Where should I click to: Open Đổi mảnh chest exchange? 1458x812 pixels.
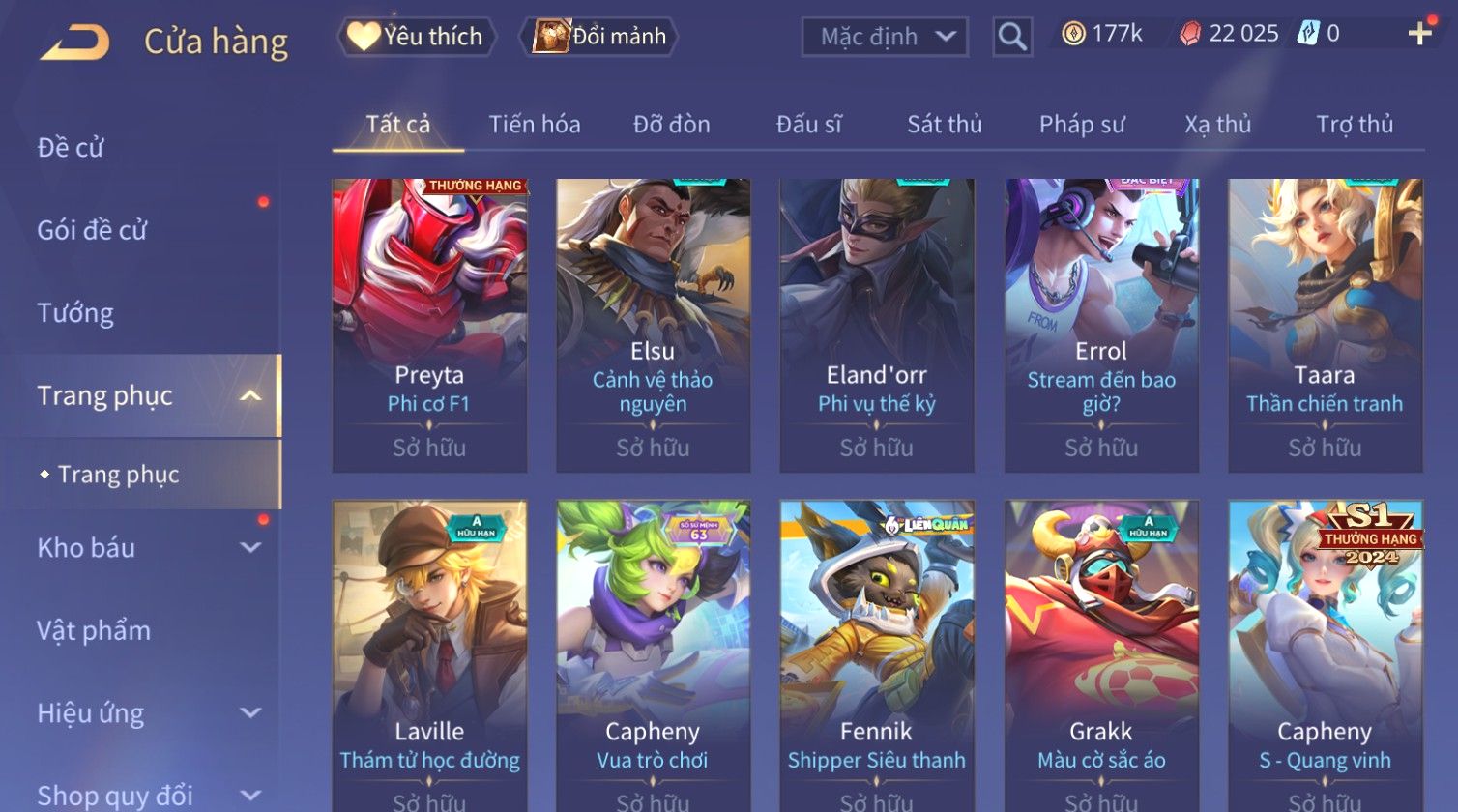pyautogui.click(x=599, y=37)
